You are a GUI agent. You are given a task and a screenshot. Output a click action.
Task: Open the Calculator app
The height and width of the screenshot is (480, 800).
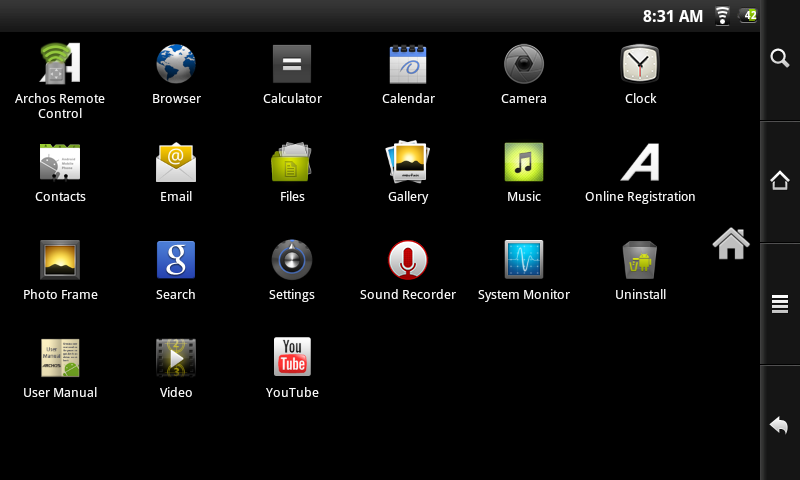pyautogui.click(x=292, y=65)
